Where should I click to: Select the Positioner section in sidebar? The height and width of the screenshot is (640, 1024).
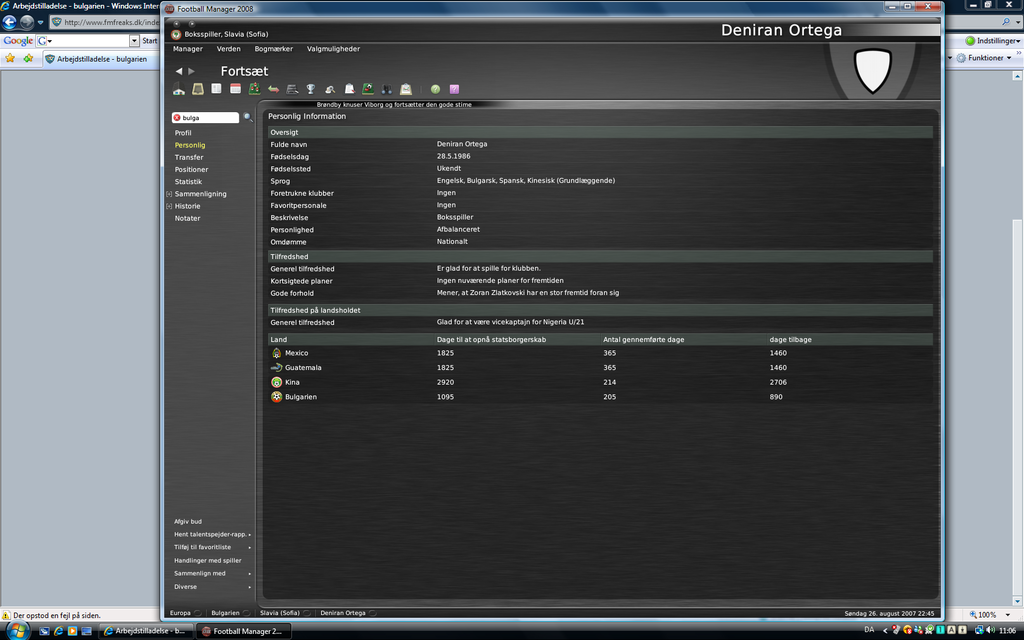coord(191,170)
